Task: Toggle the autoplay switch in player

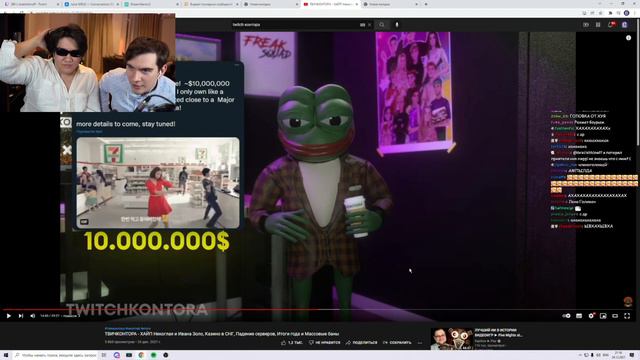Action: click(x=566, y=316)
